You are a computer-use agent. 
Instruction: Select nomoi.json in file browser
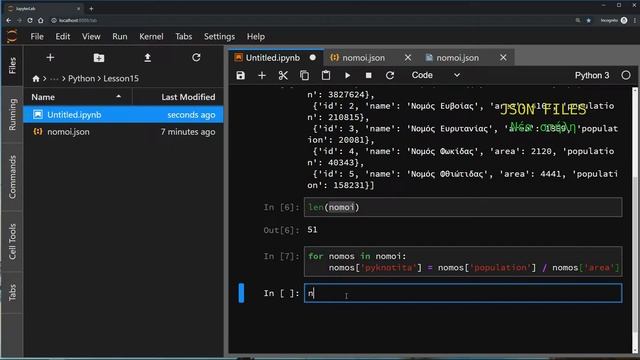123,132
